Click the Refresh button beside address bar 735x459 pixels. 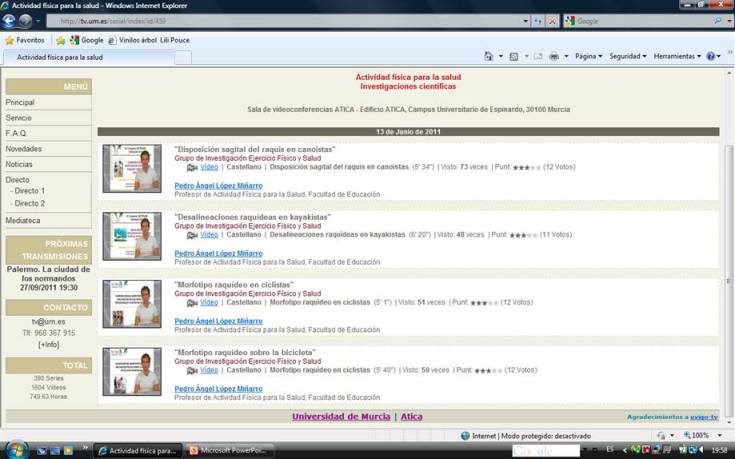[538, 21]
